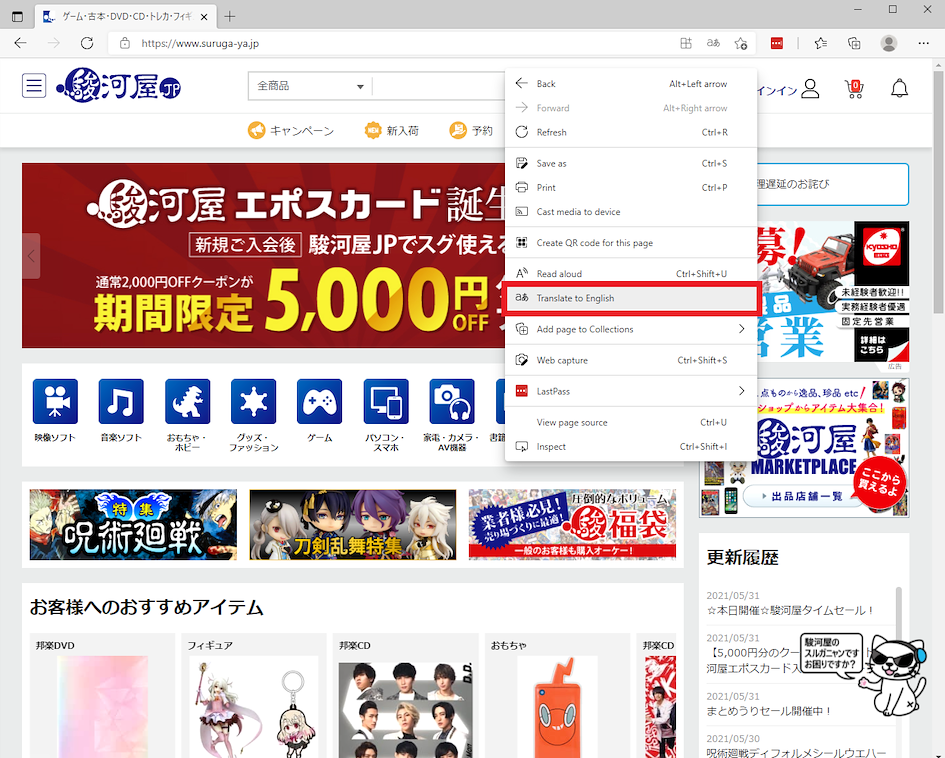Open the Settings and more ellipsis menu
Screen dimensions: 945x758
923,43
